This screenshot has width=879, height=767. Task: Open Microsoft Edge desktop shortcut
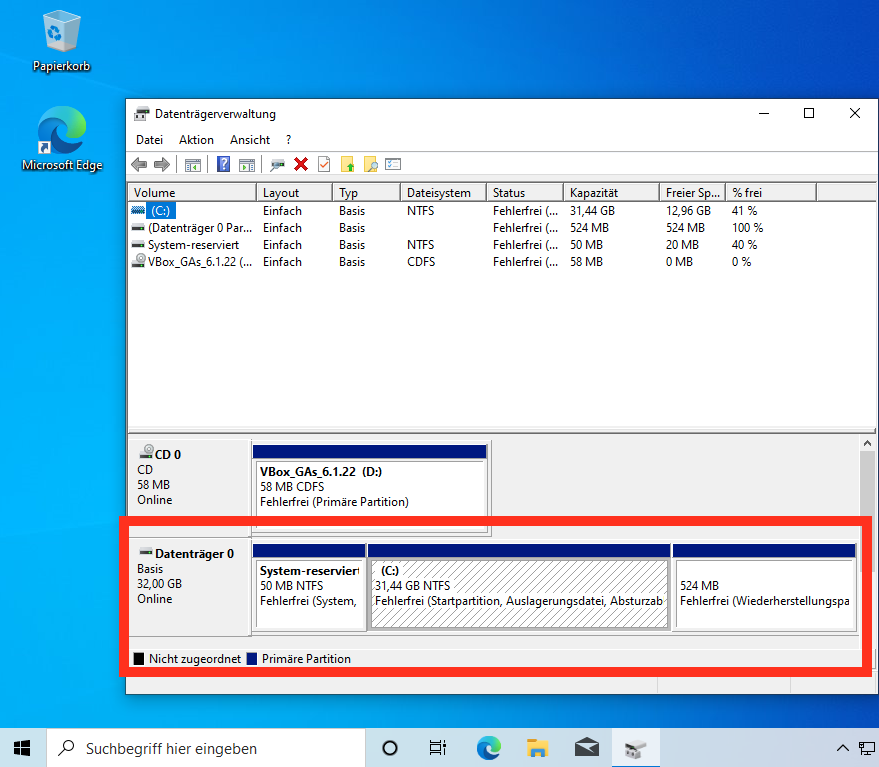pyautogui.click(x=62, y=139)
